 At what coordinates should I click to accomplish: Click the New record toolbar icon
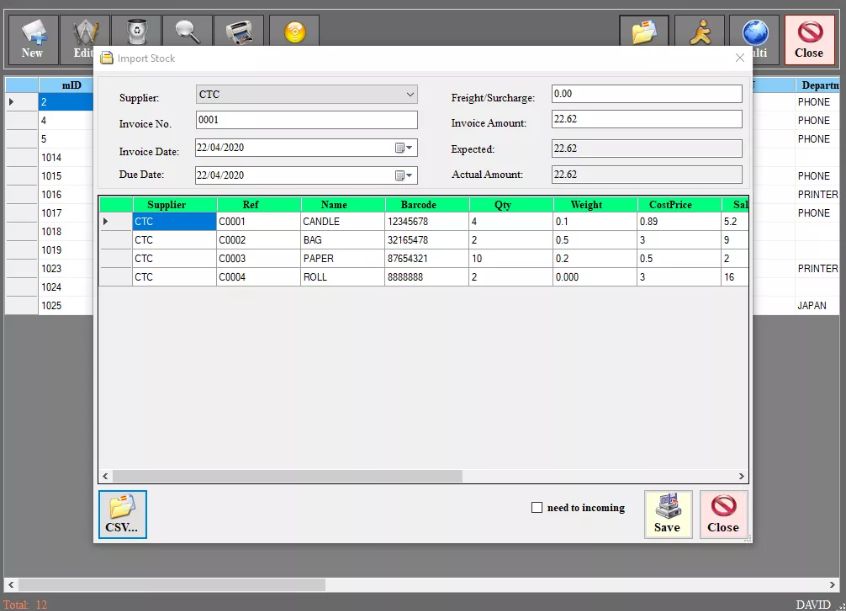[33, 39]
